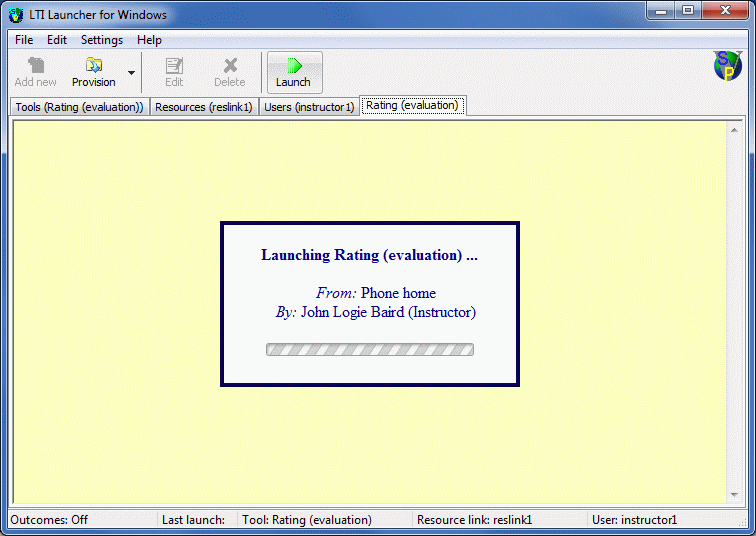The image size is (756, 536).
Task: Switch to Users (instructor1) tab
Action: [309, 107]
